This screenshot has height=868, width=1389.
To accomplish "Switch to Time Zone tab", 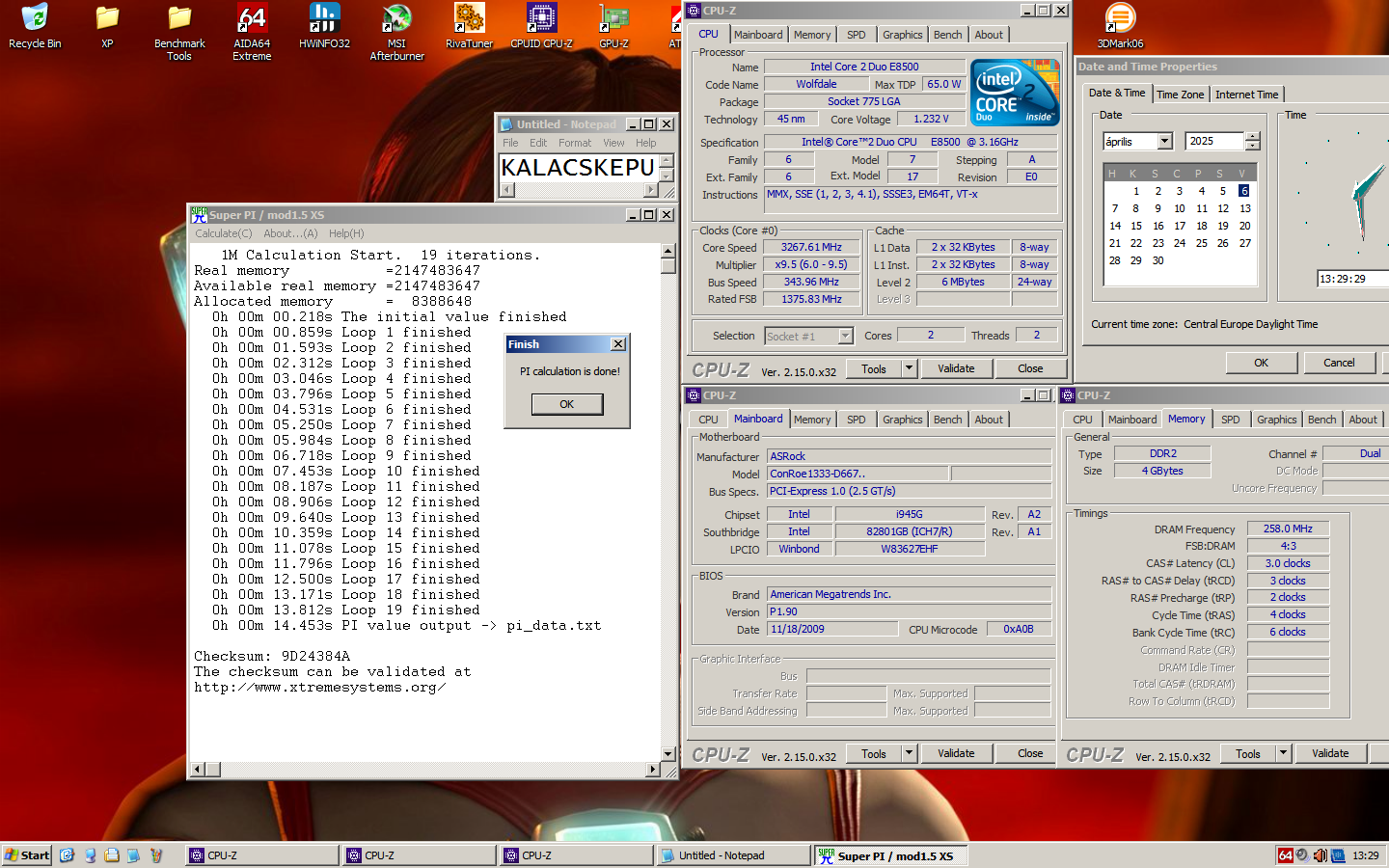I will pyautogui.click(x=1180, y=95).
